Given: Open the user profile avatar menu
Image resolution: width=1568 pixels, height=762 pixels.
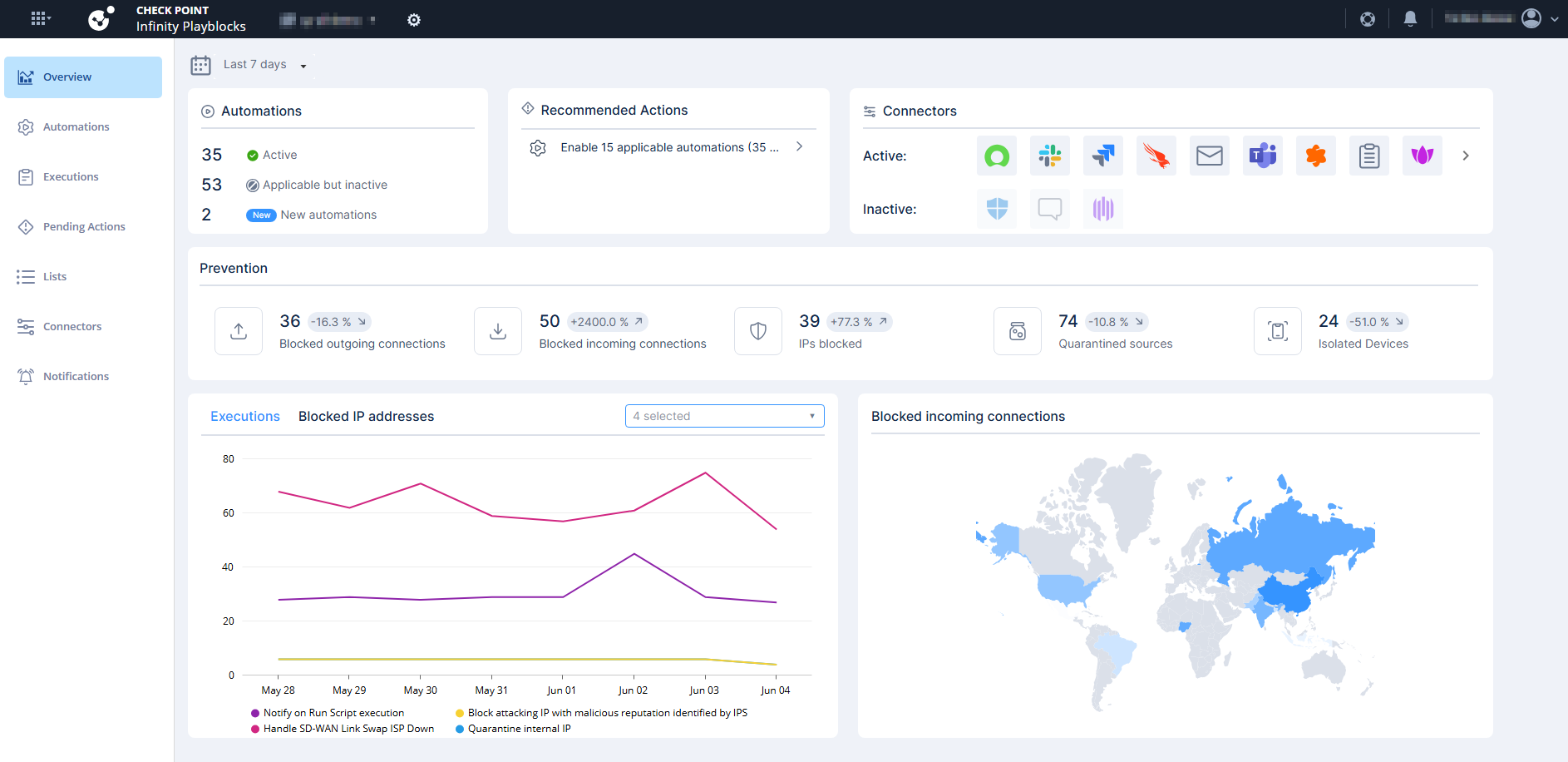Looking at the screenshot, I should coord(1531,18).
